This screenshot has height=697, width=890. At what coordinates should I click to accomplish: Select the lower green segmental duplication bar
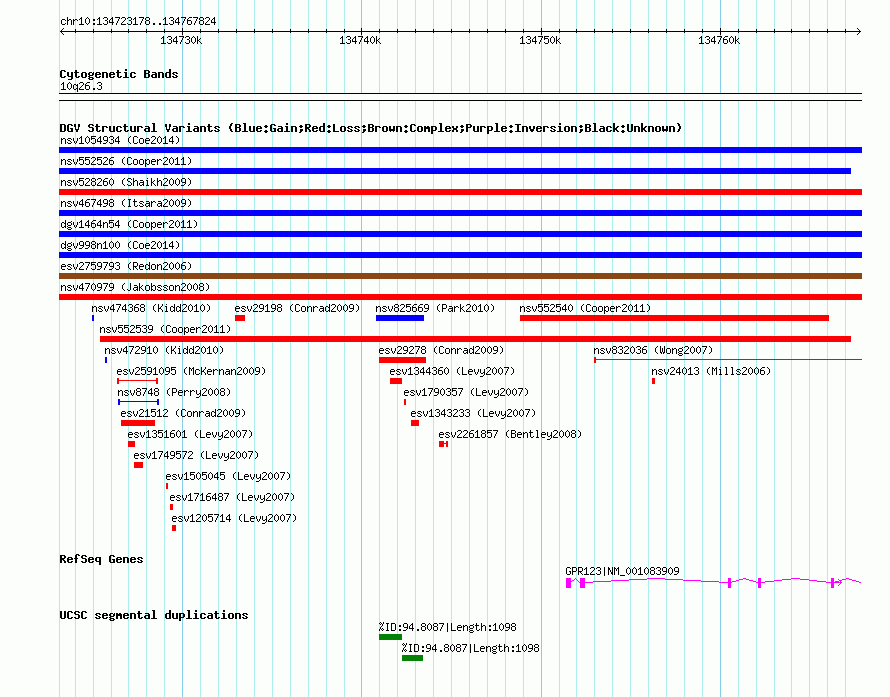point(413,658)
